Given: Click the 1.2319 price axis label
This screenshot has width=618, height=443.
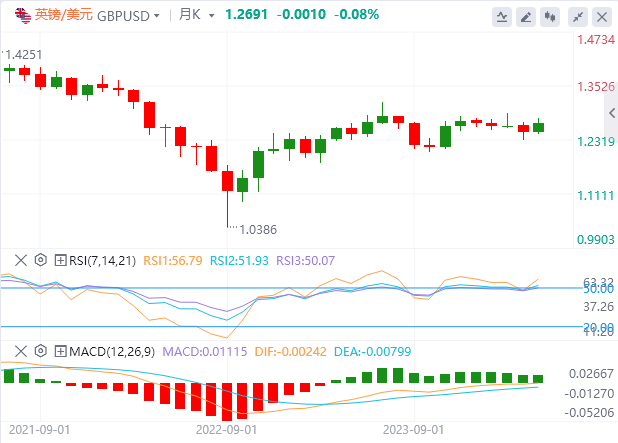Looking at the screenshot, I should point(596,141).
